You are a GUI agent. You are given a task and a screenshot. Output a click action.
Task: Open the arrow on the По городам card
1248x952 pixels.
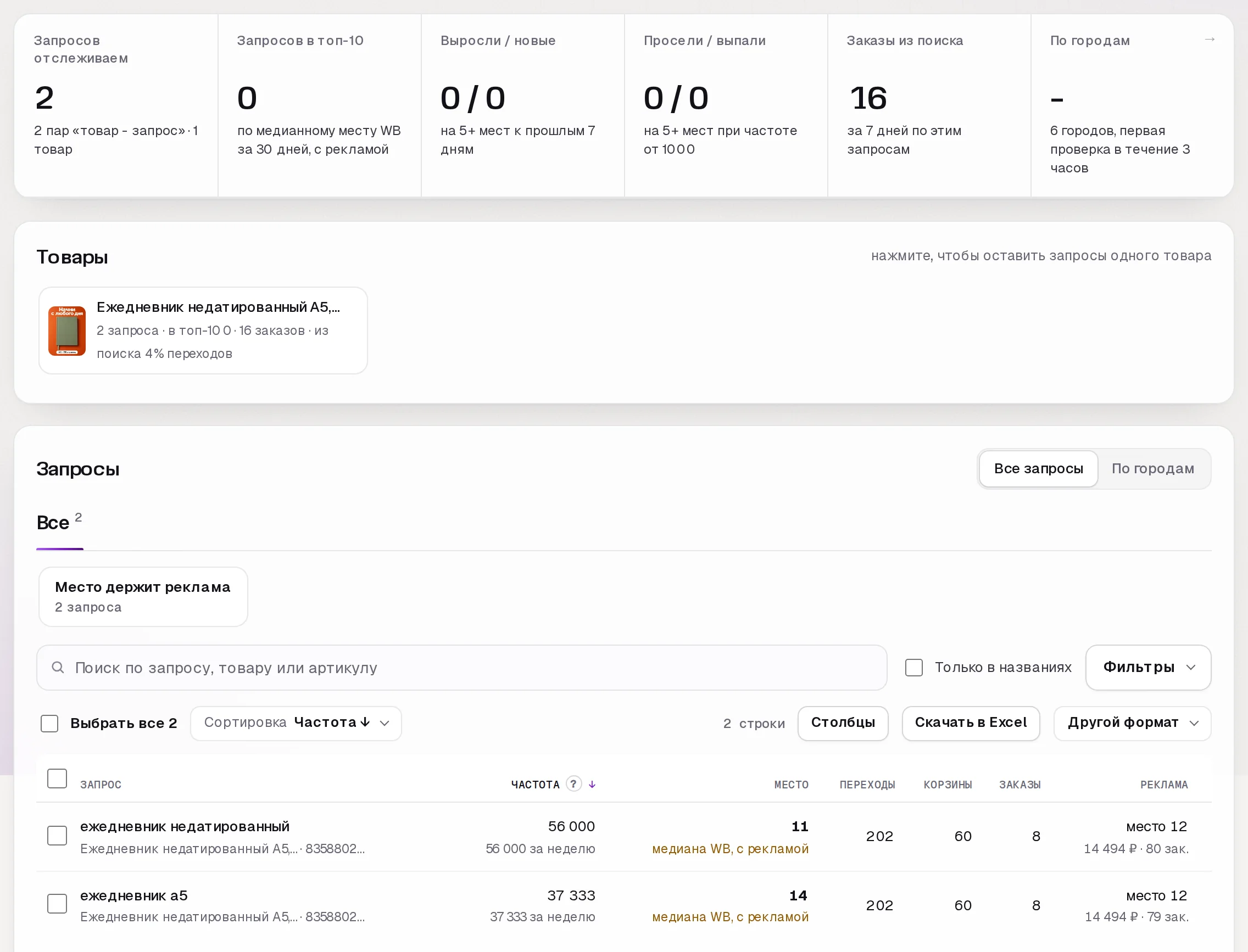point(1209,40)
